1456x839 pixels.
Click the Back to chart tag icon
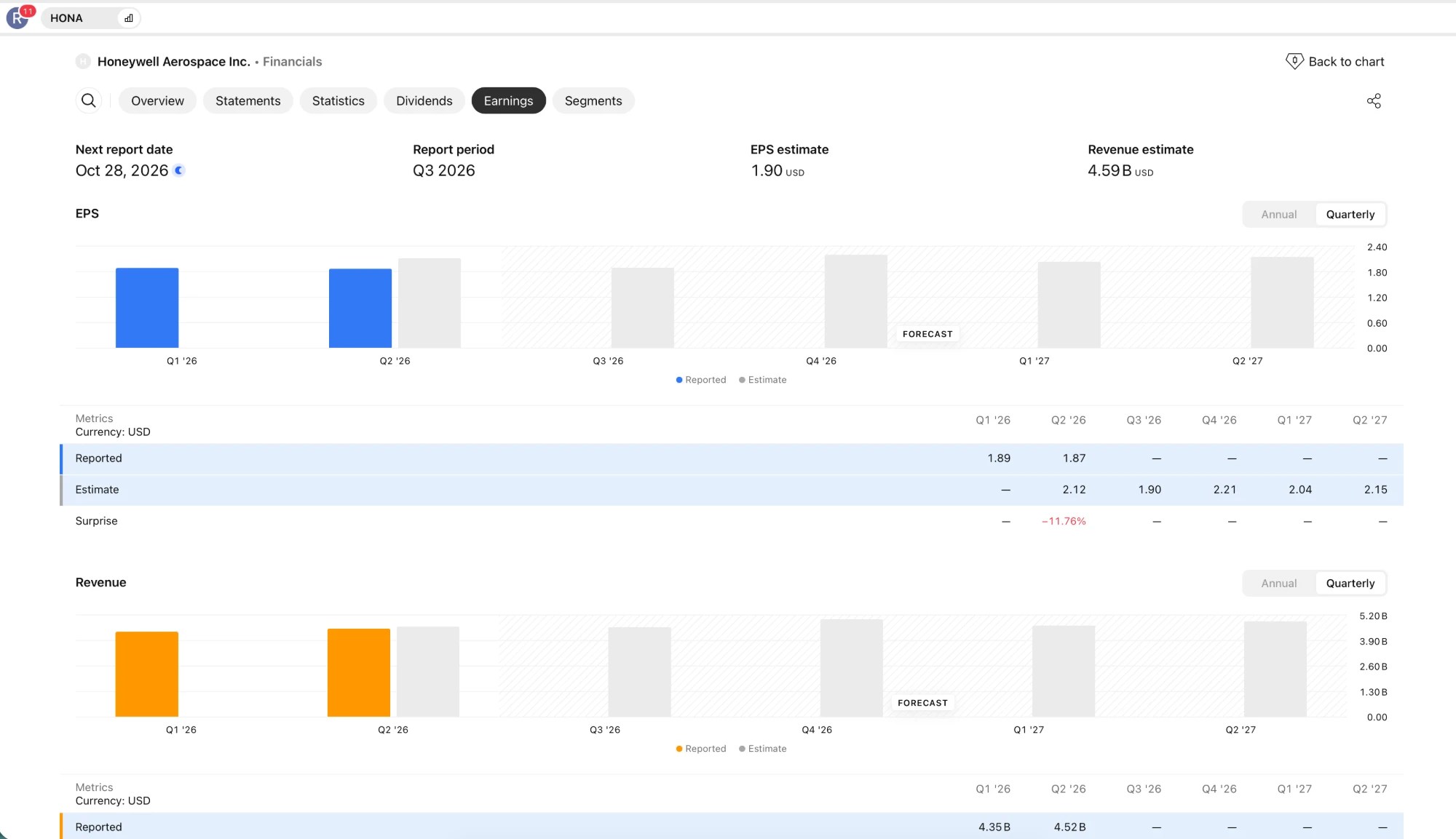(x=1294, y=61)
